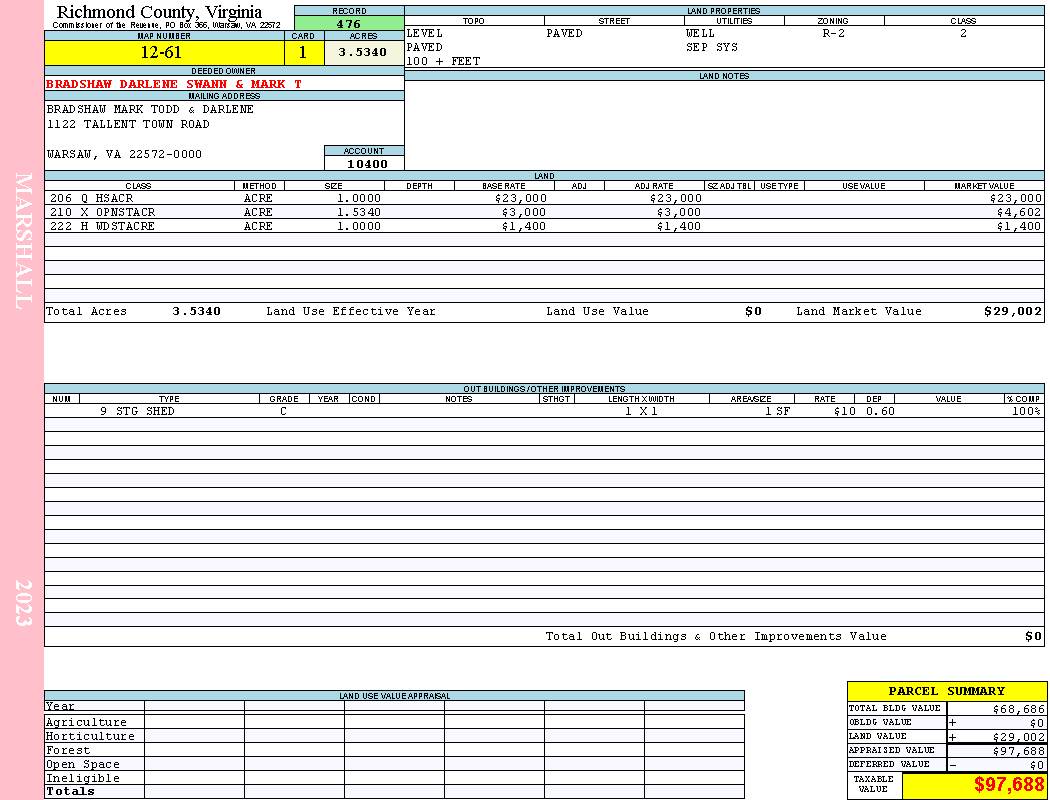
Task: Click the red Taxable Value $97,688
Action: (1008, 785)
